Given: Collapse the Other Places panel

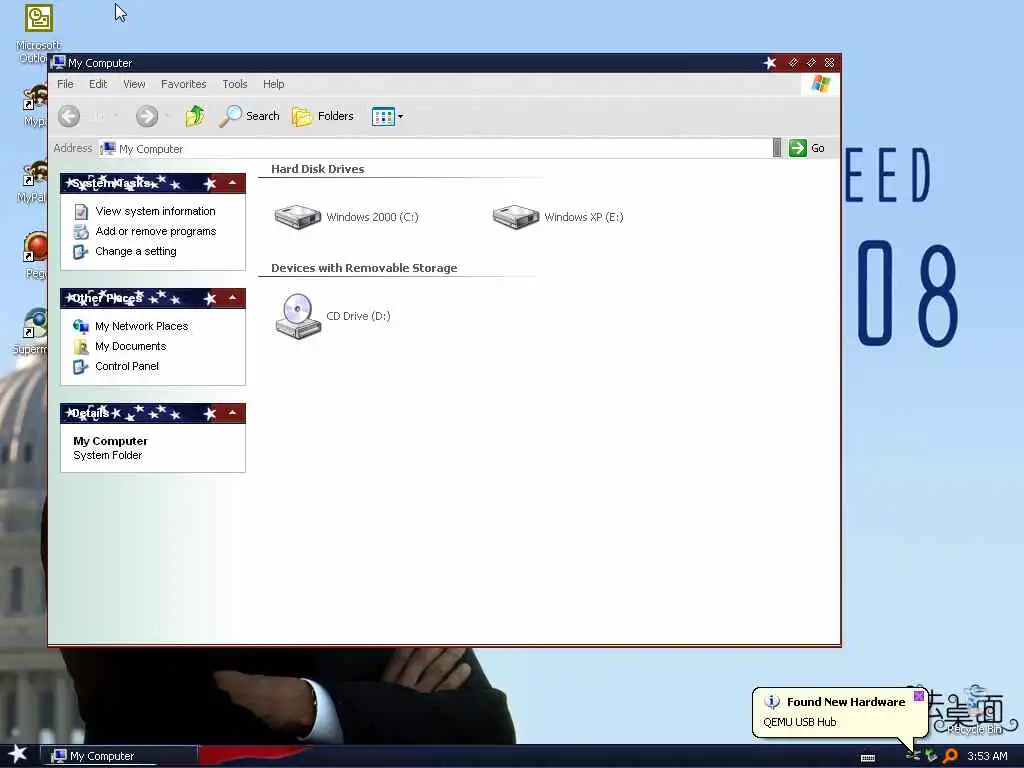Looking at the screenshot, I should click(x=232, y=298).
